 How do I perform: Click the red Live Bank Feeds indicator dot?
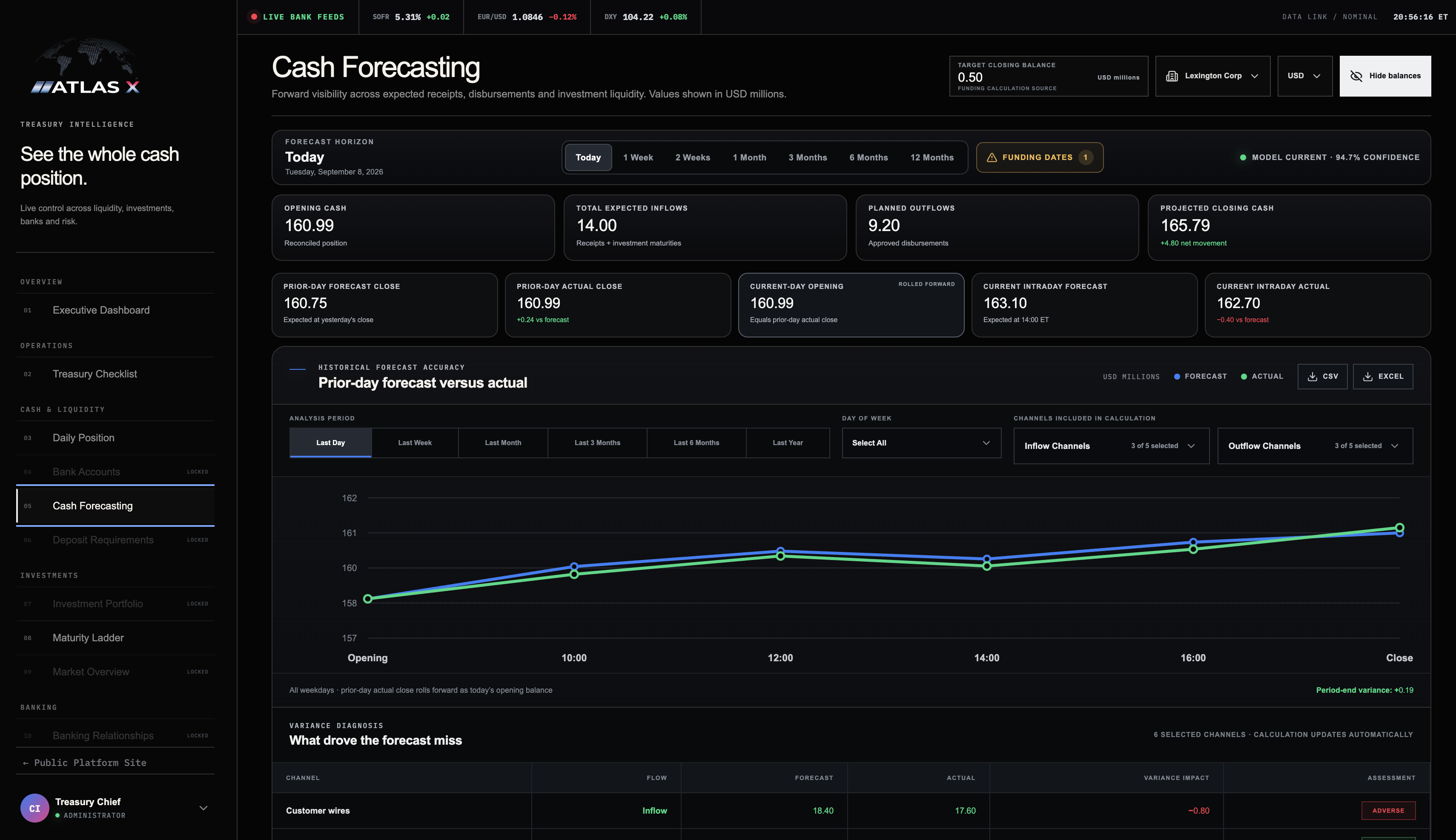[x=254, y=17]
